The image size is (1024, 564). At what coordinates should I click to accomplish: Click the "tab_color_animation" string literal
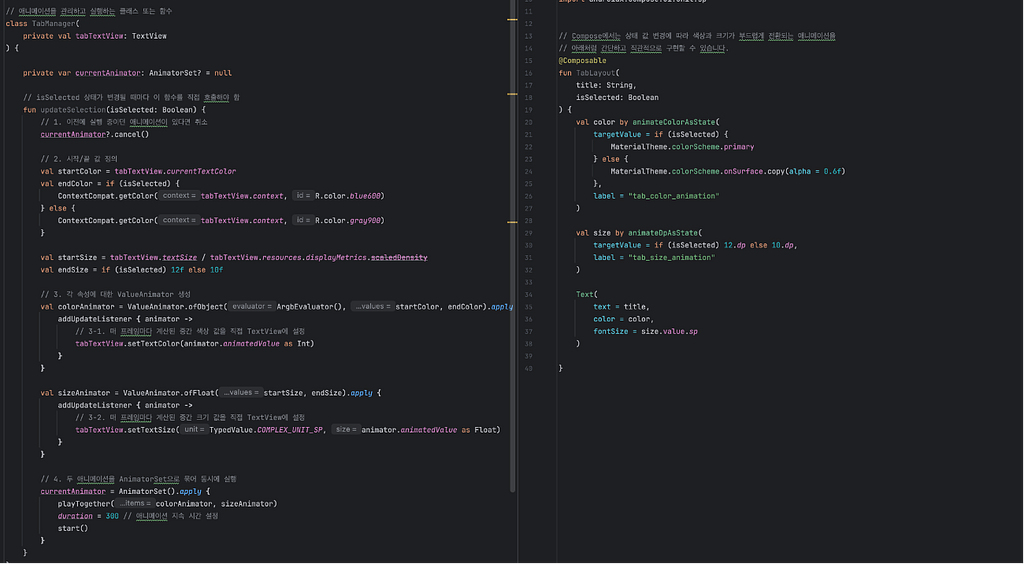coord(673,196)
